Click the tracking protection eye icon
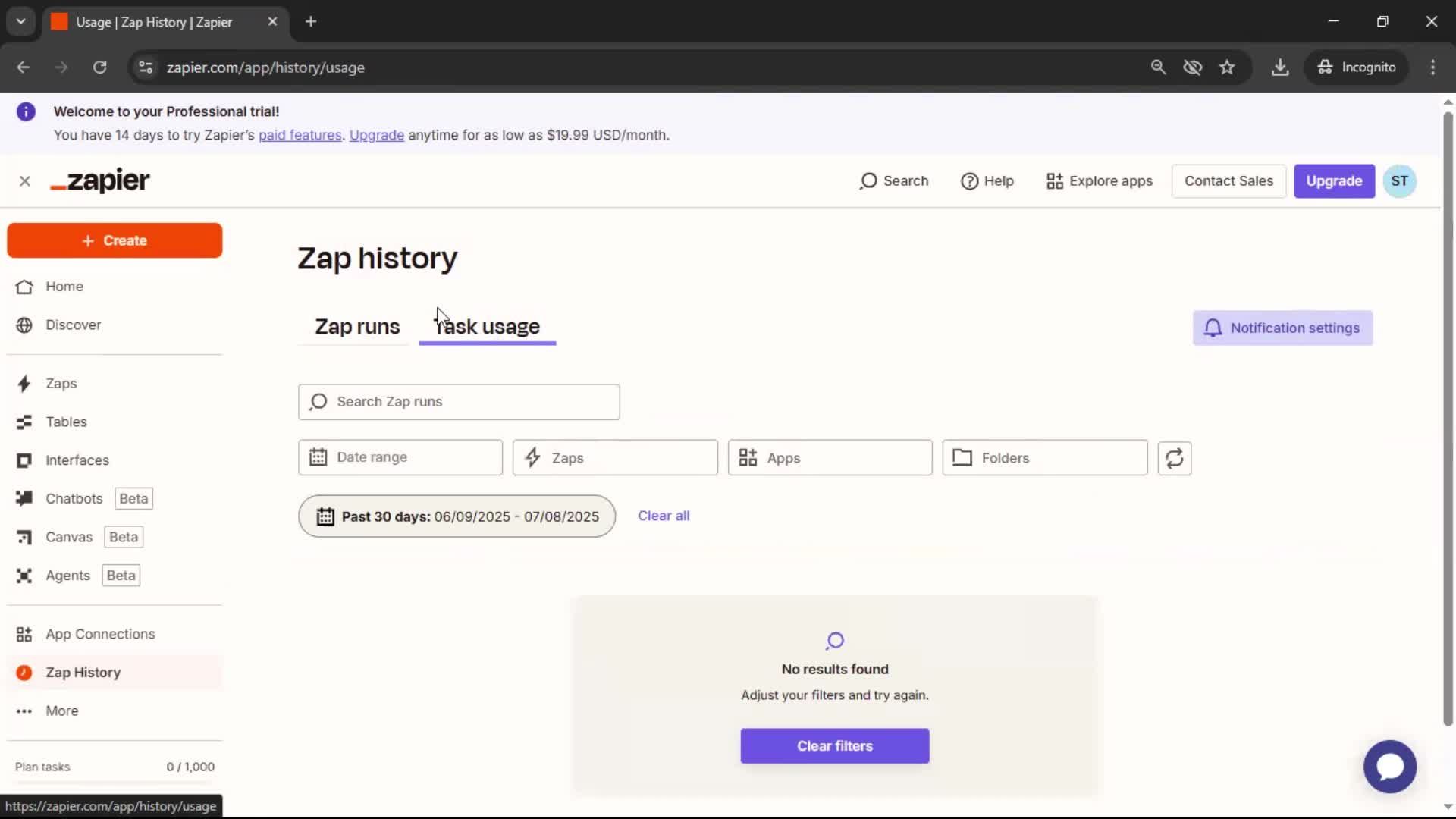Image resolution: width=1456 pixels, height=819 pixels. 1192,67
